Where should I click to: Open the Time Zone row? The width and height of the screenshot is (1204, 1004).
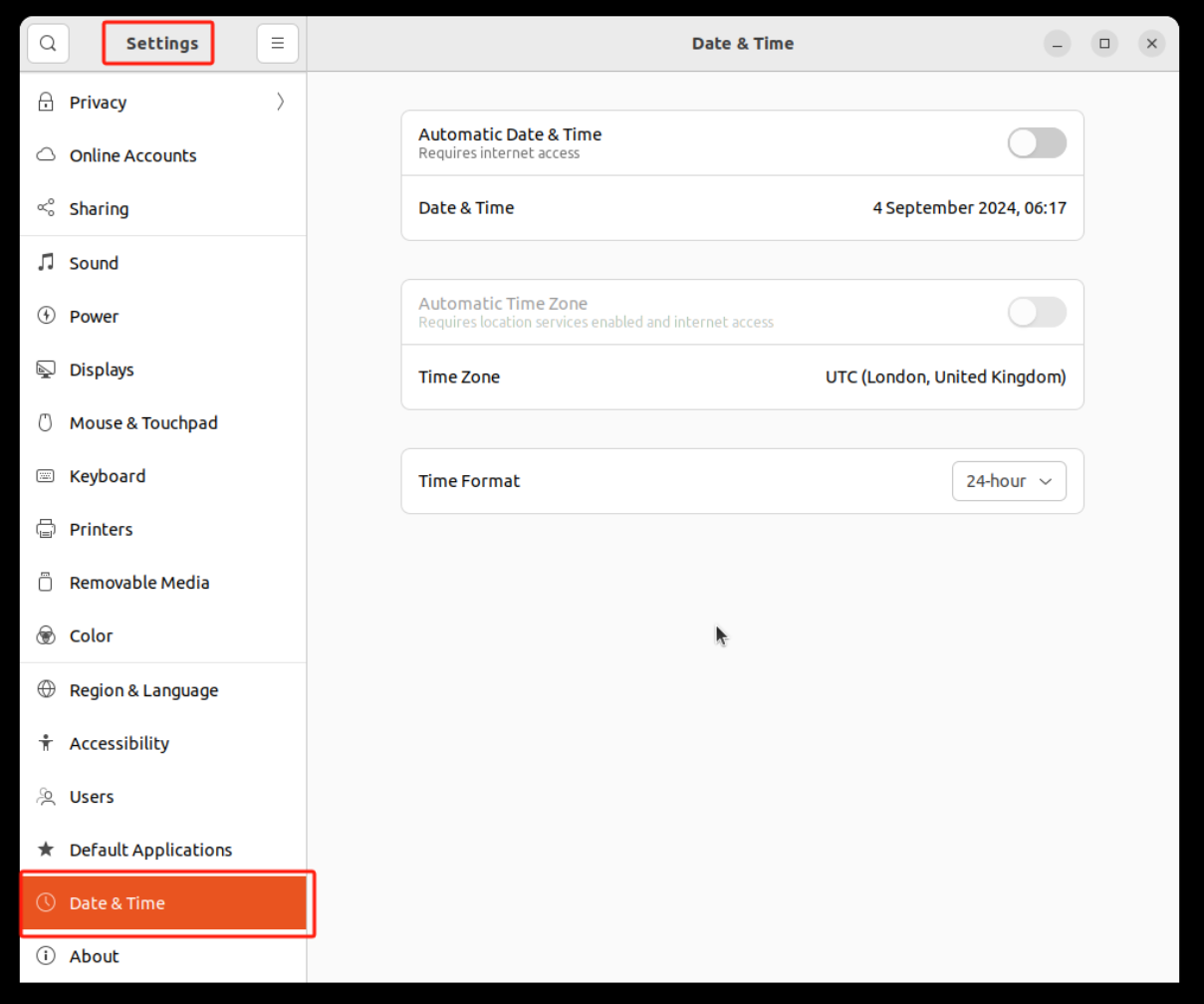[742, 377]
